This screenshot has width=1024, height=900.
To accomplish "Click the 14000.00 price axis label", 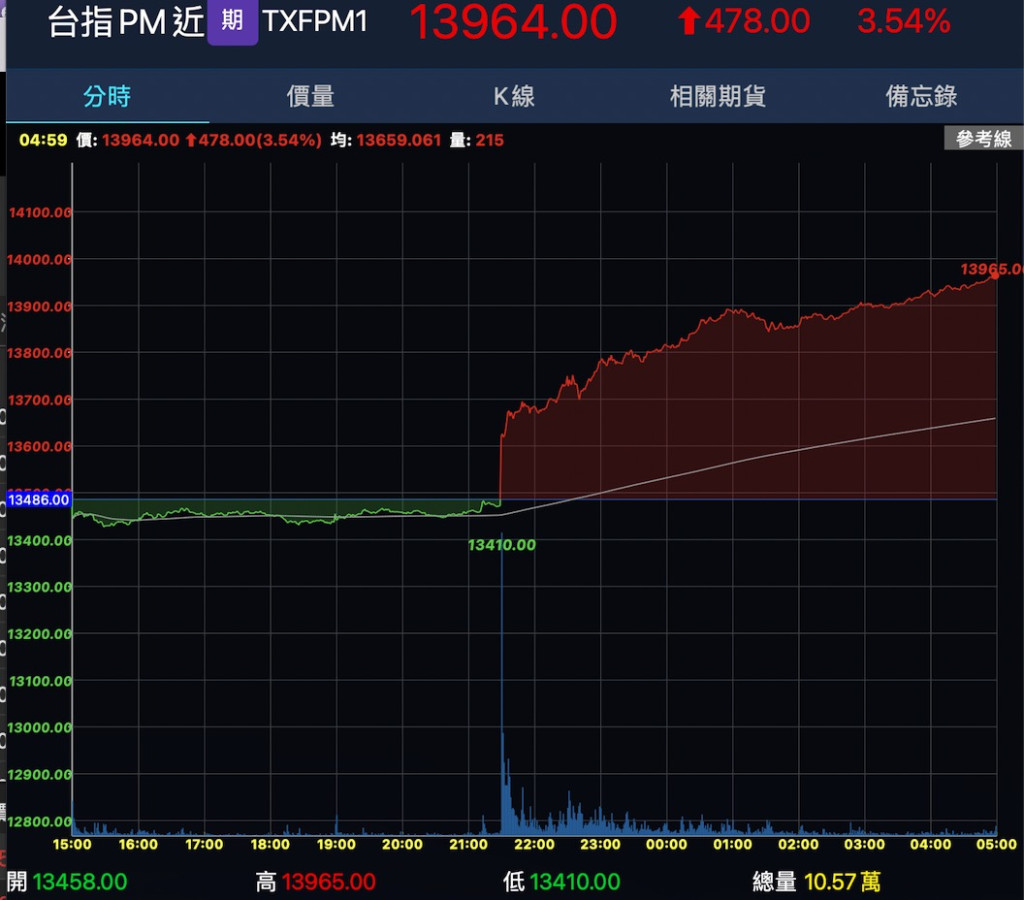I will 40,259.
